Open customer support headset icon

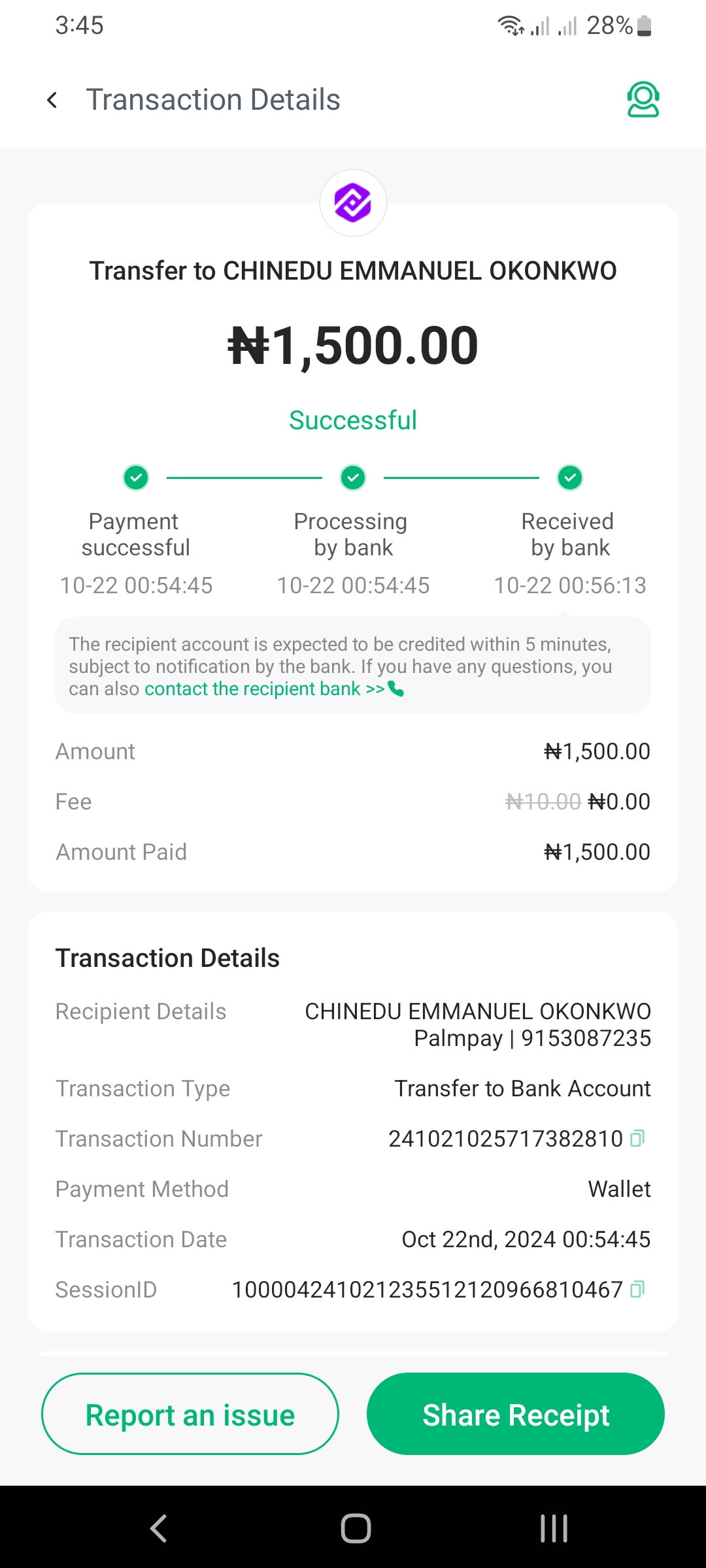pyautogui.click(x=643, y=100)
